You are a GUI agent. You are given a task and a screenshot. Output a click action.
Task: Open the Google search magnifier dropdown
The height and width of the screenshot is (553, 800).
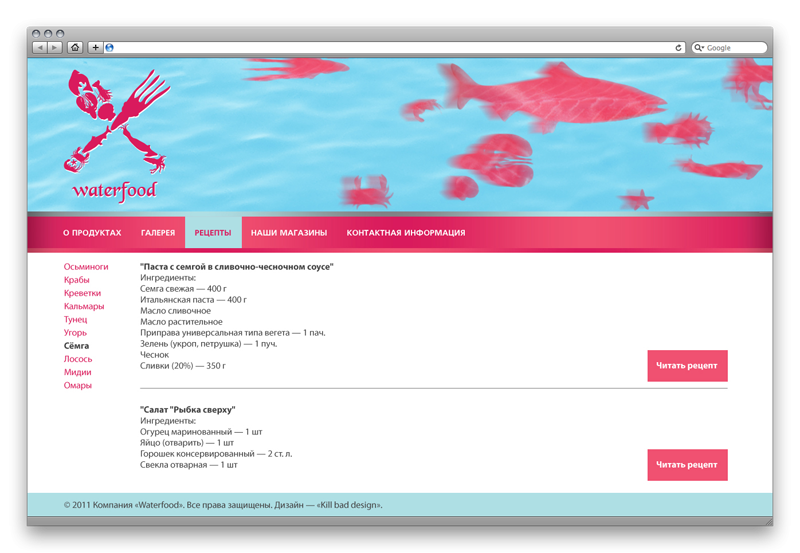[x=698, y=47]
